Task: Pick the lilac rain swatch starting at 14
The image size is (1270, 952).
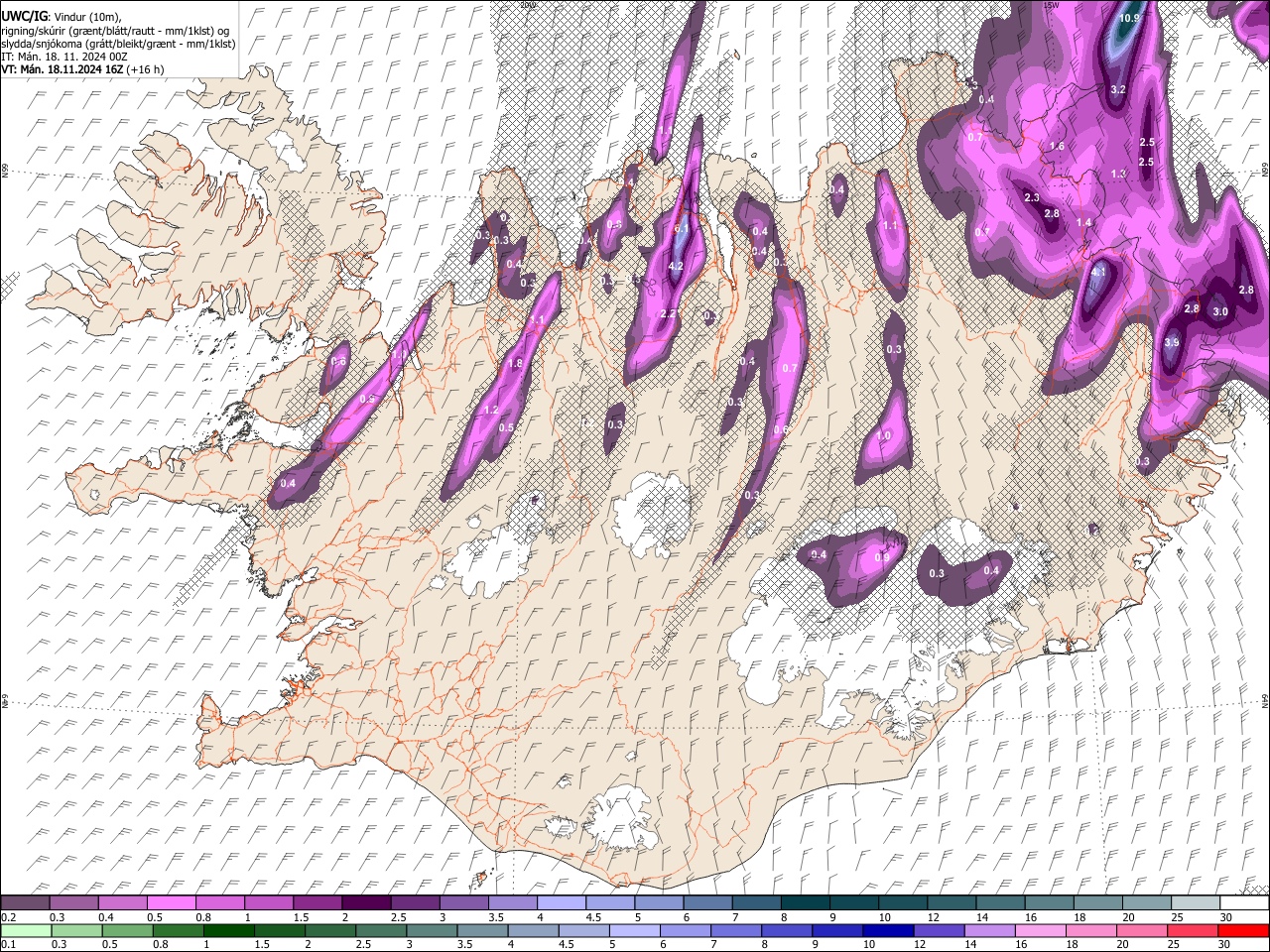Action: pyautogui.click(x=989, y=930)
